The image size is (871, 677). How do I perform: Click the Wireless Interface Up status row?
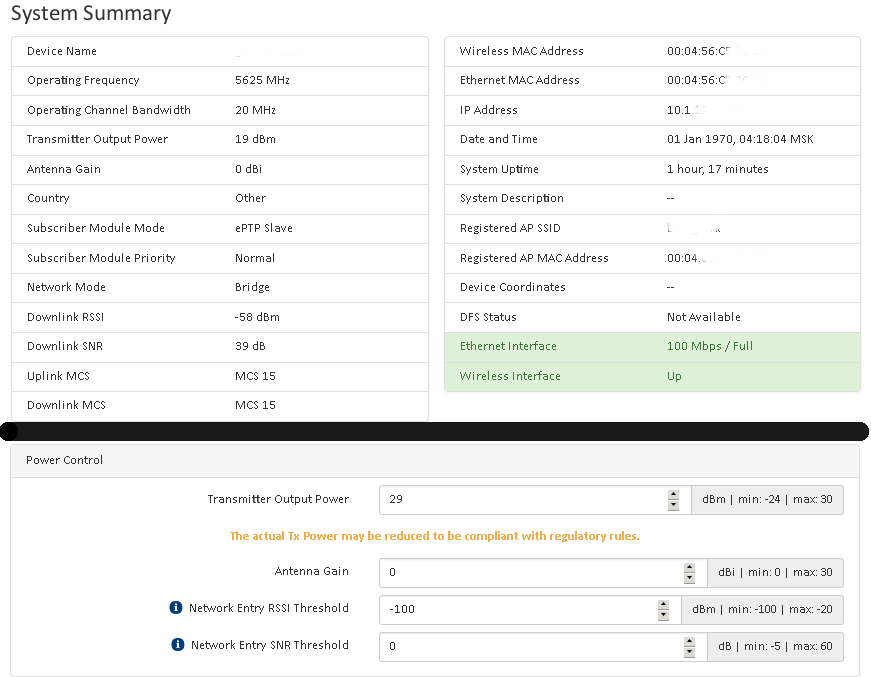652,377
